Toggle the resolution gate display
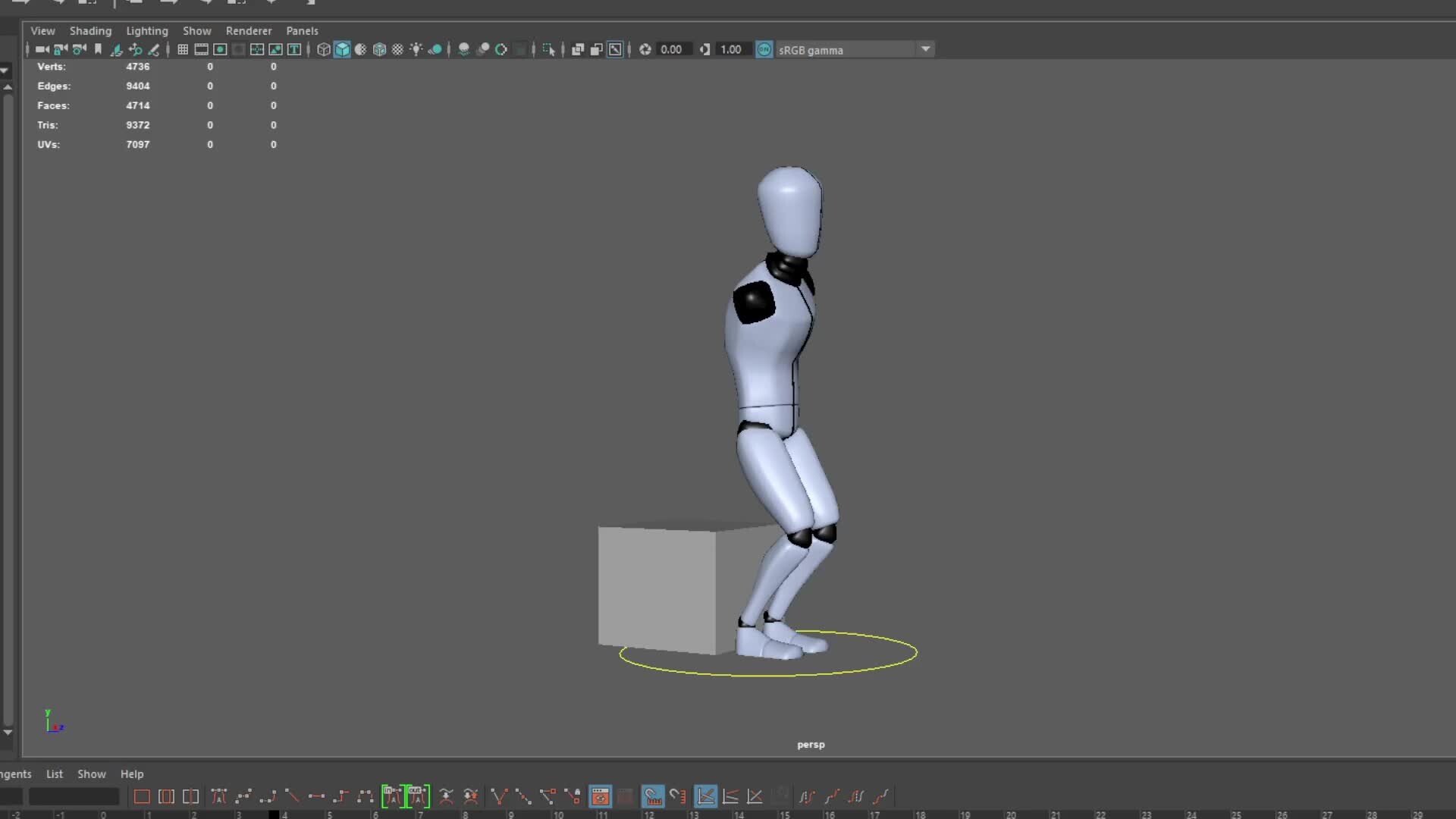 220,49
